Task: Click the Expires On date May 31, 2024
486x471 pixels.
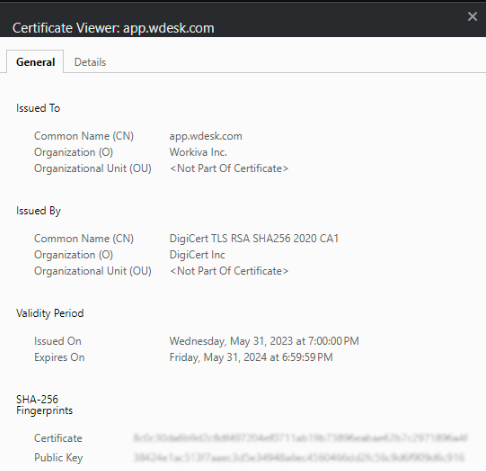Action: click(x=251, y=357)
